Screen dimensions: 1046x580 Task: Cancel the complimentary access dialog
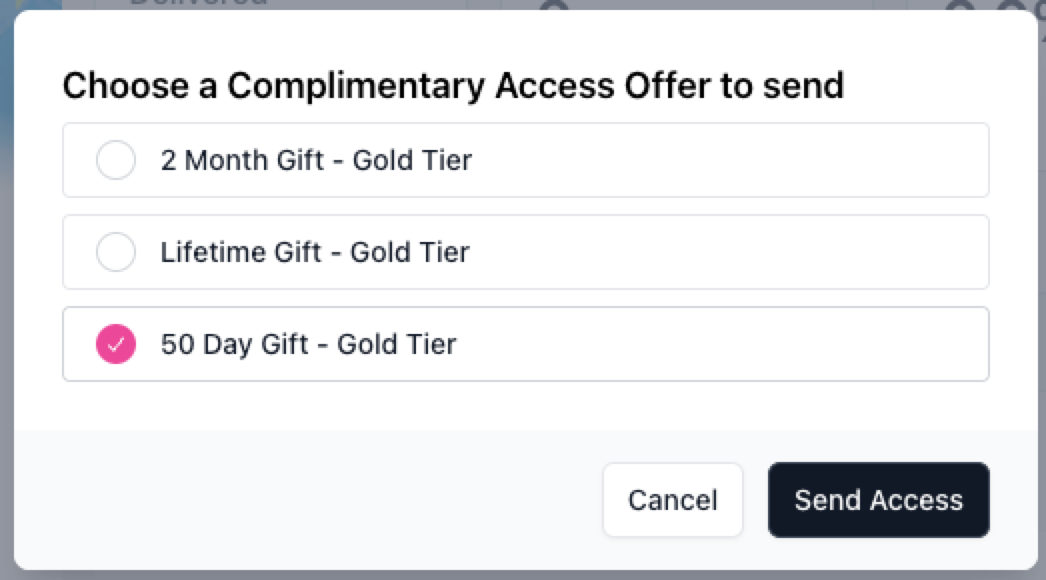coord(672,500)
